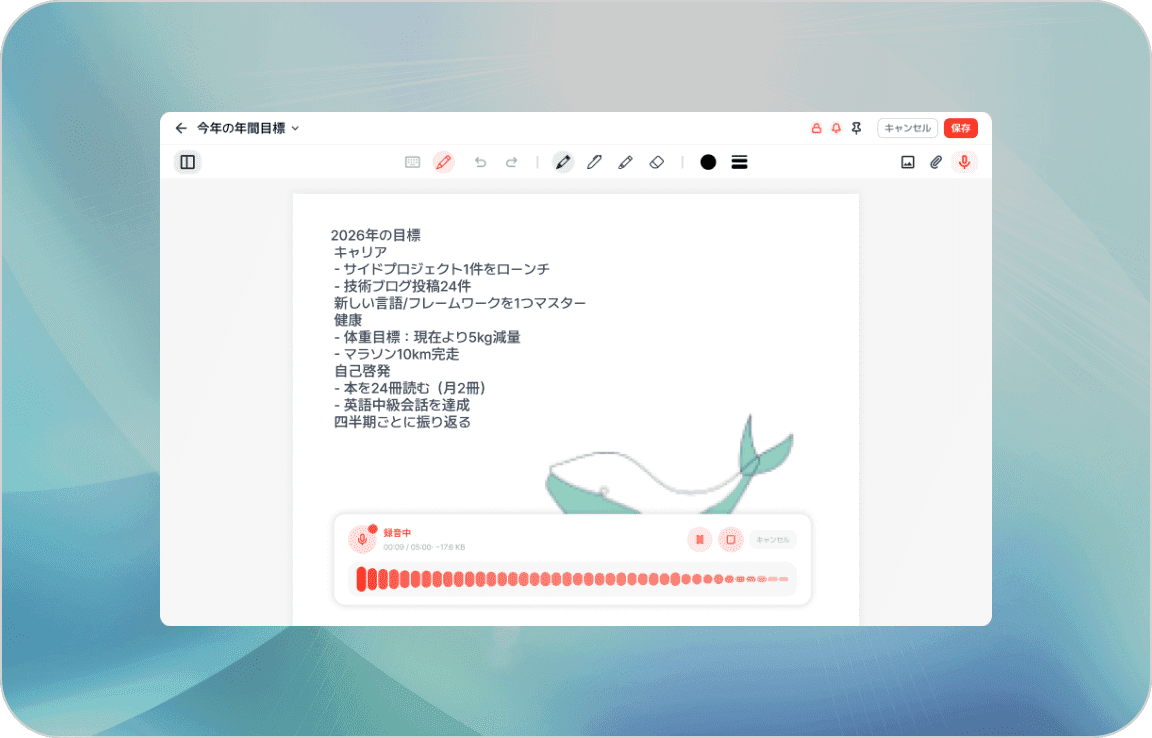
Task: Open the black color swatch picker
Action: pos(708,162)
